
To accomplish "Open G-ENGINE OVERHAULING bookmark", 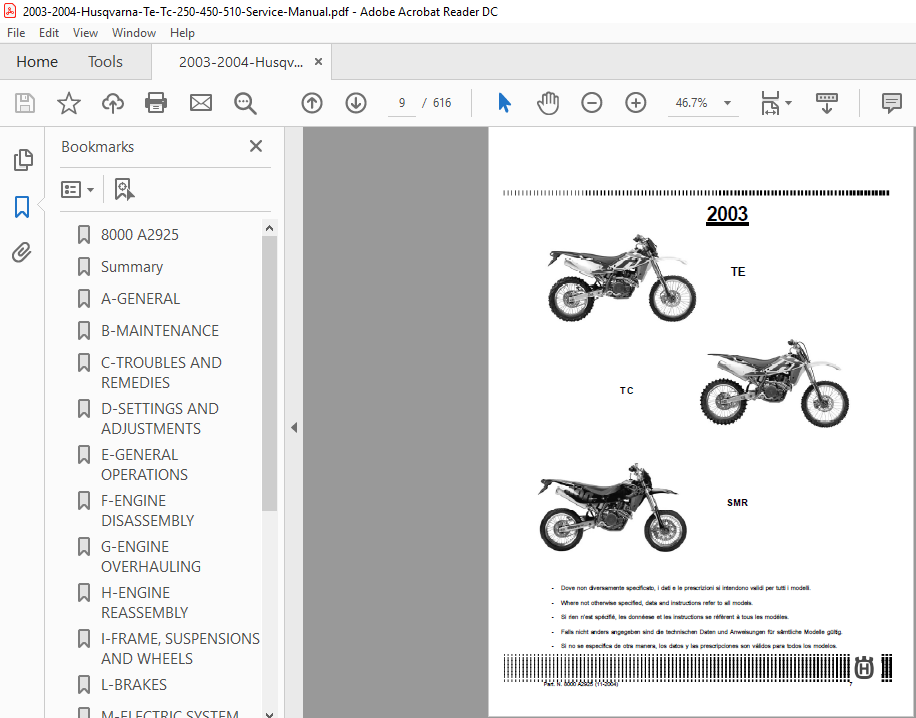I will point(151,557).
